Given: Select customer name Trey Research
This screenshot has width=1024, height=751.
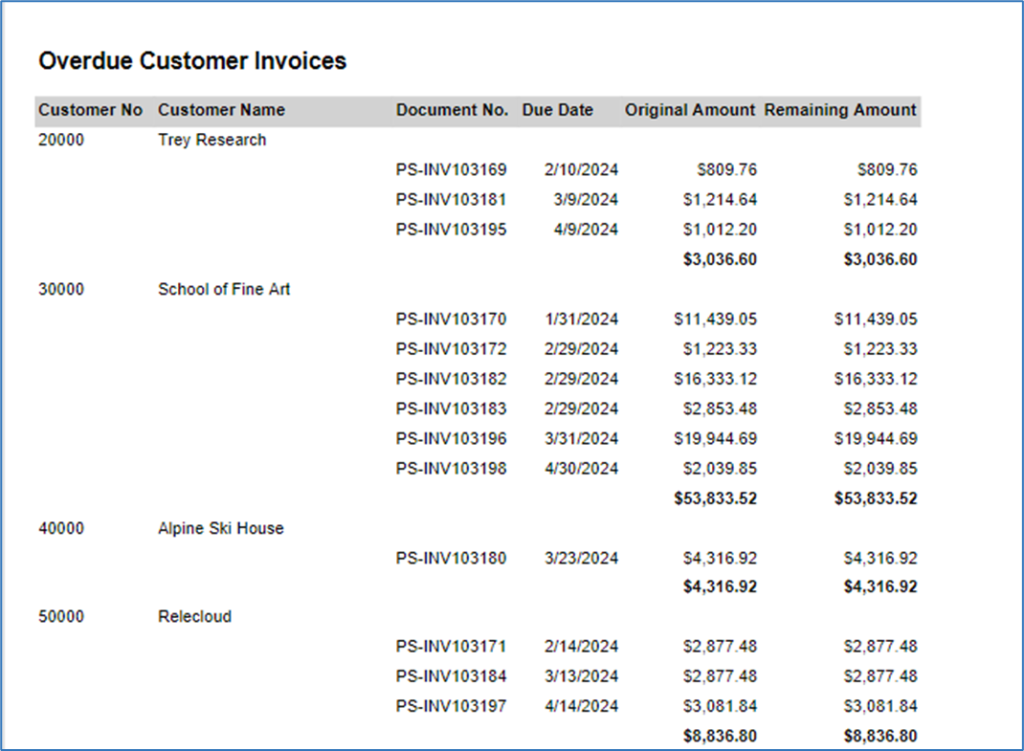Looking at the screenshot, I should click(212, 140).
